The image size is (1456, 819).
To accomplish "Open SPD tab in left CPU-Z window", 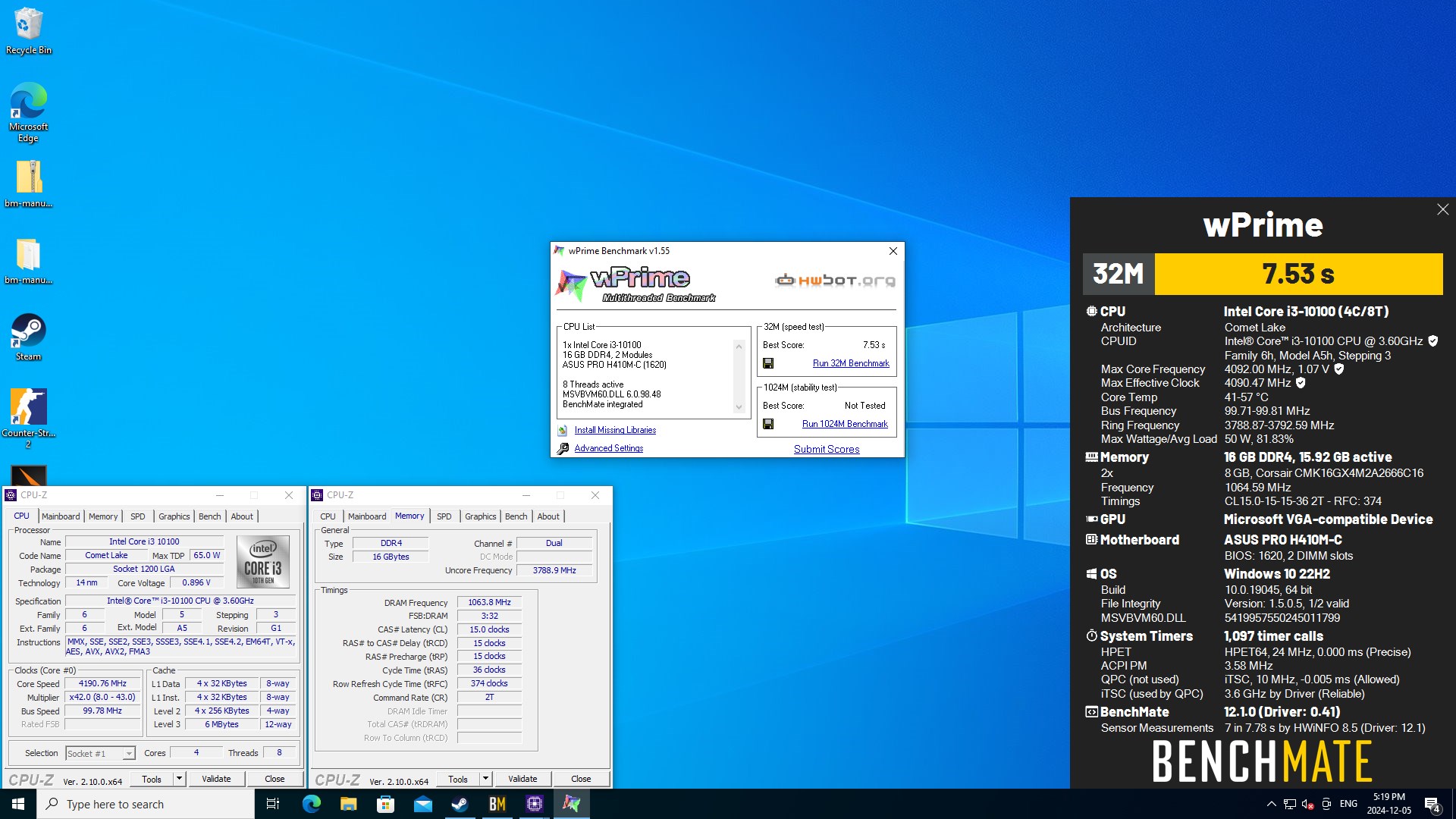I will (137, 516).
